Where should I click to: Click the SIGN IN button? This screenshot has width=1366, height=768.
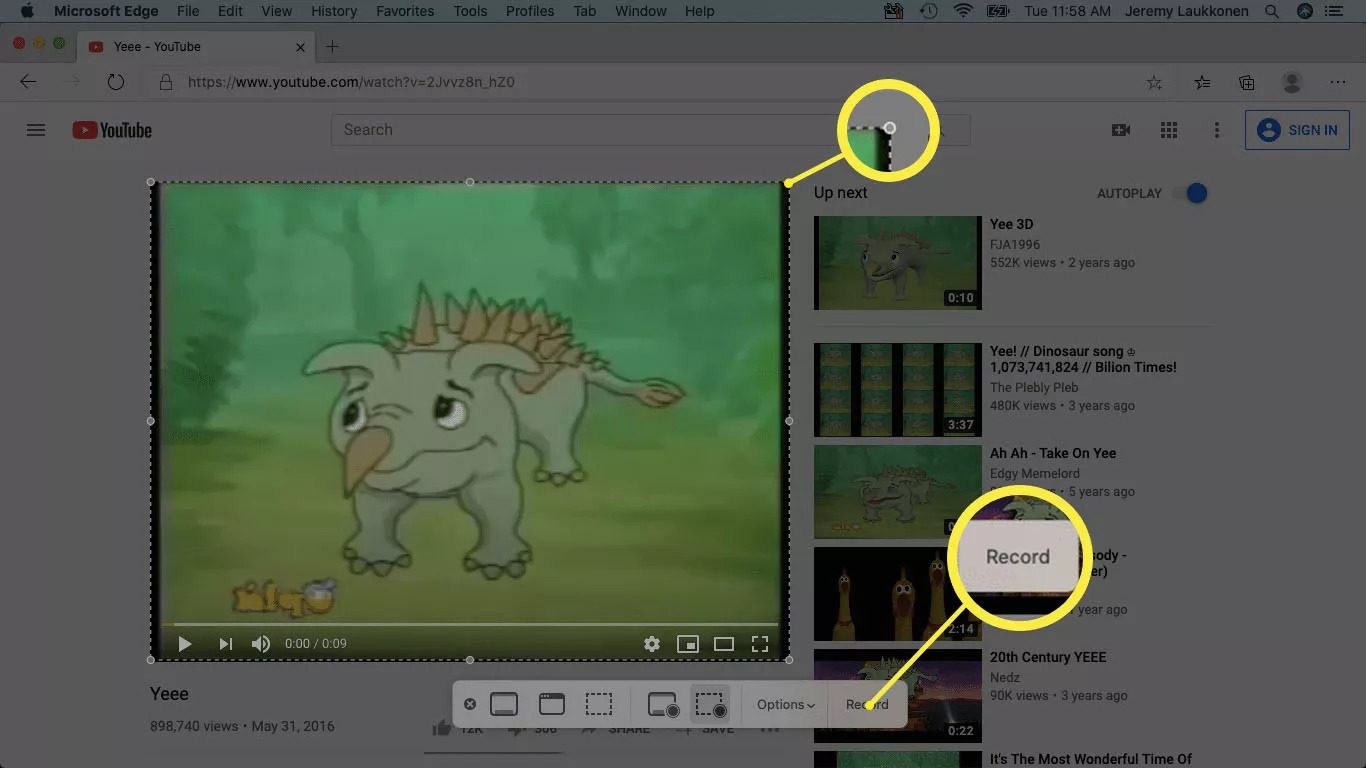[x=1297, y=130]
